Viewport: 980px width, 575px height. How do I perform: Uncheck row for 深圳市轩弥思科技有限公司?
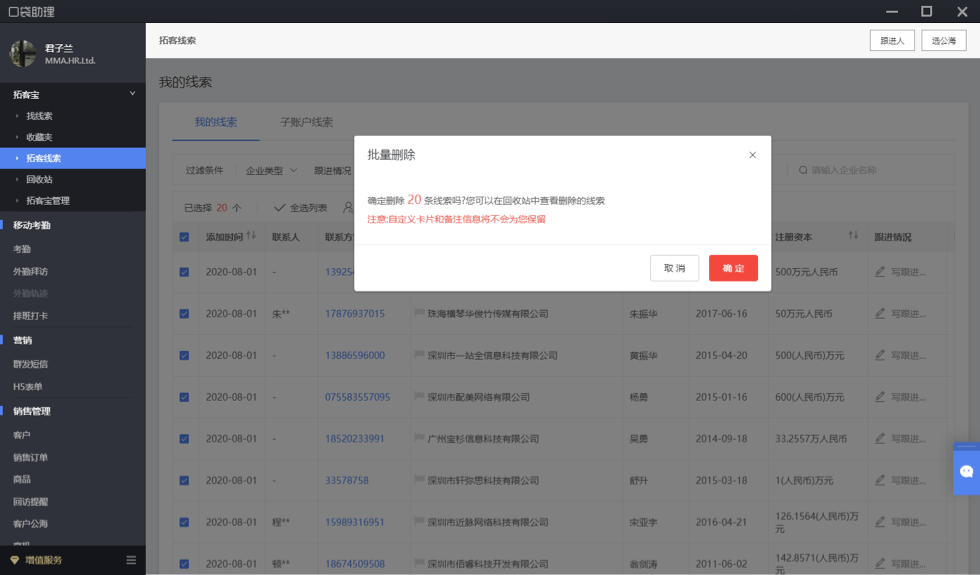(x=184, y=481)
